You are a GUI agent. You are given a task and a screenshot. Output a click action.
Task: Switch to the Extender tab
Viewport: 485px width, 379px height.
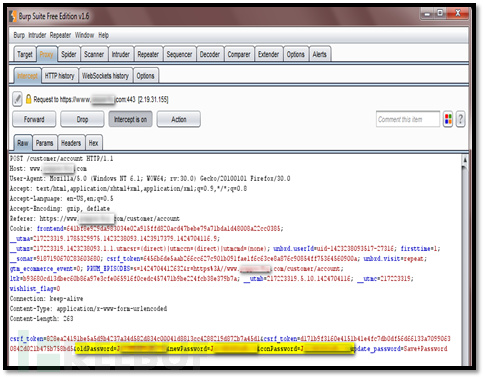tap(268, 54)
